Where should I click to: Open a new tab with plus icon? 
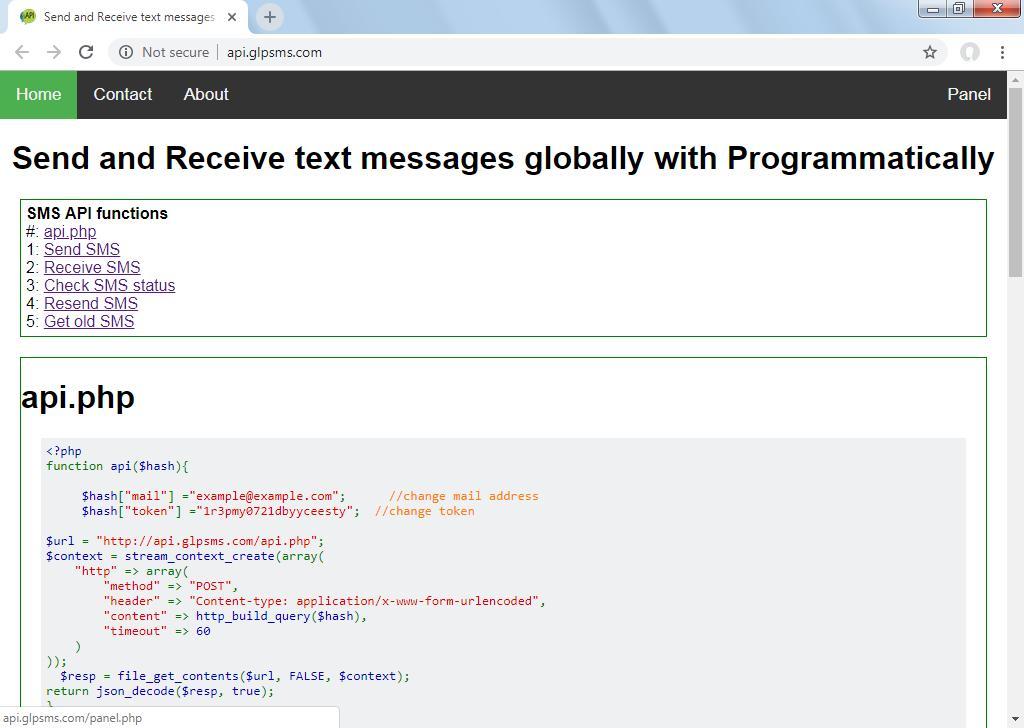coord(269,17)
